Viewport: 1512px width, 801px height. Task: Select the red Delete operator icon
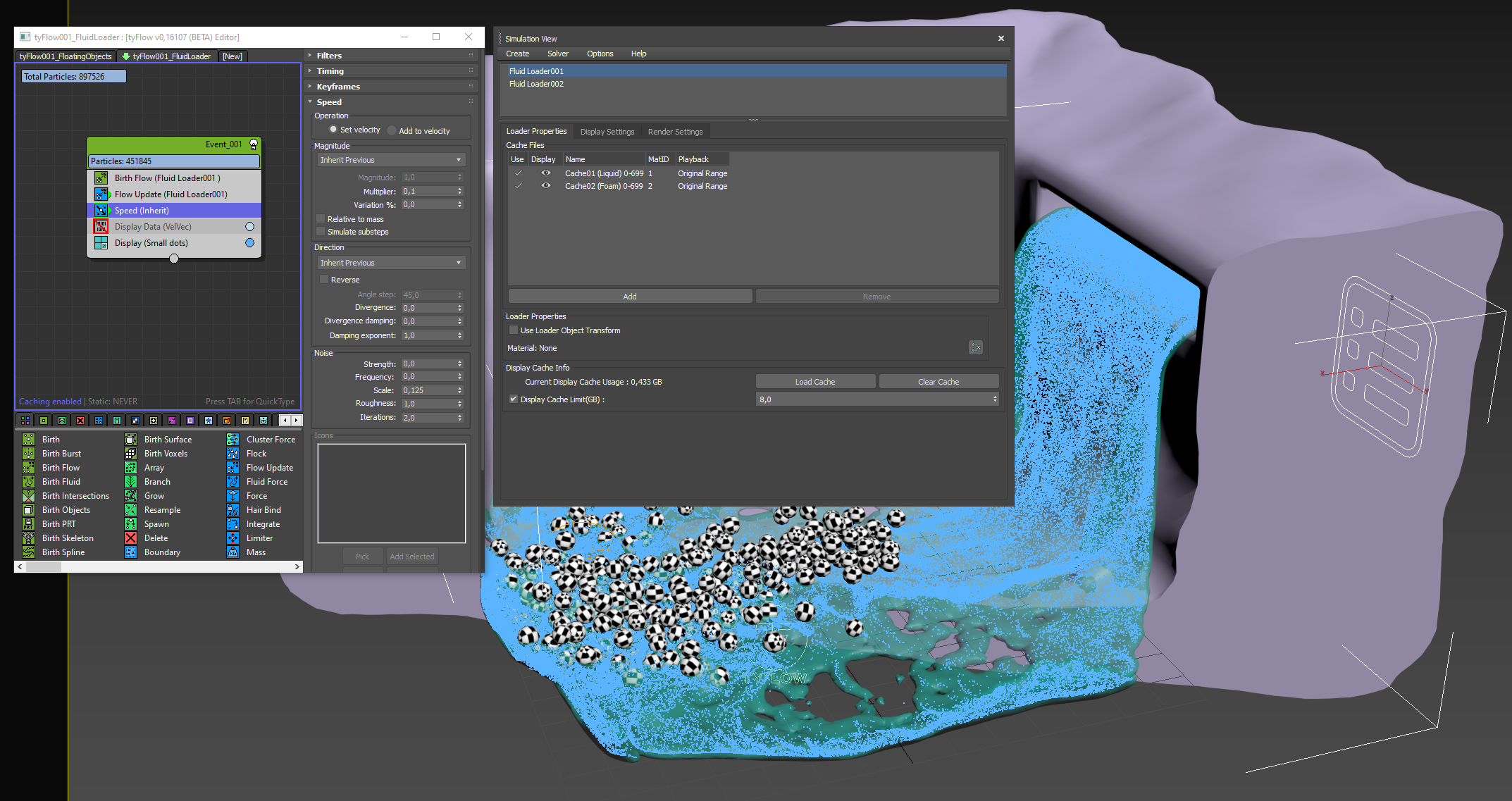pyautogui.click(x=131, y=538)
